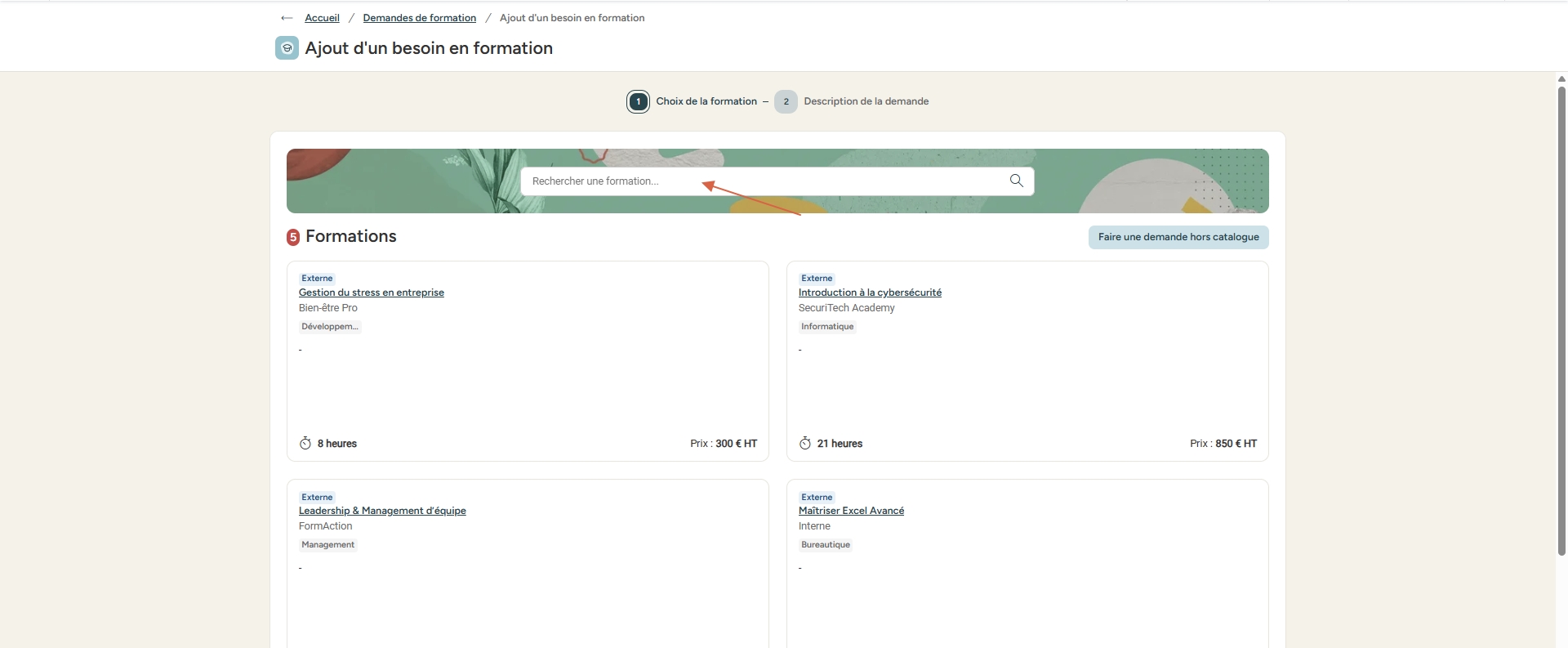Click the Informatique category tag
Image resolution: width=1568 pixels, height=648 pixels.
pos(827,327)
